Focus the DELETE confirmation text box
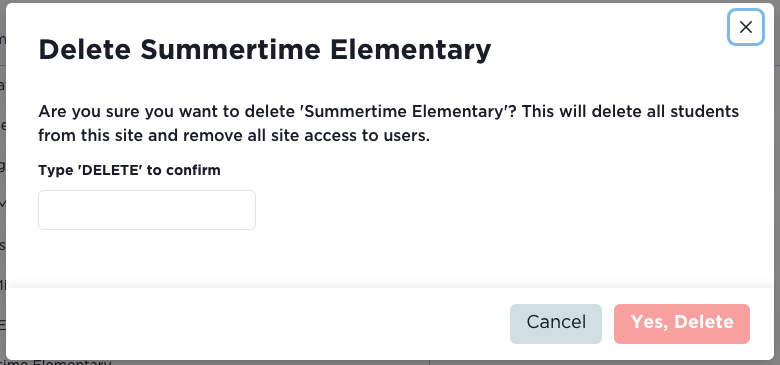This screenshot has width=780, height=365. click(147, 210)
